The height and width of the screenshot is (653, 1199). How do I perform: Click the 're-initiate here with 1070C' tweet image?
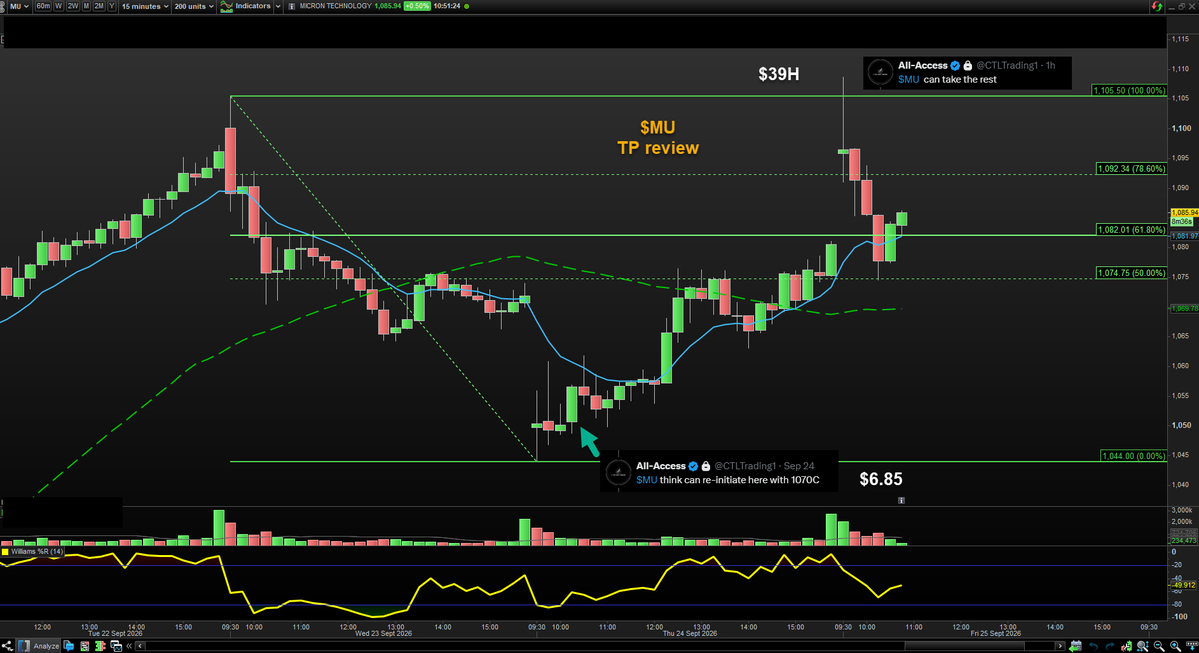[719, 472]
